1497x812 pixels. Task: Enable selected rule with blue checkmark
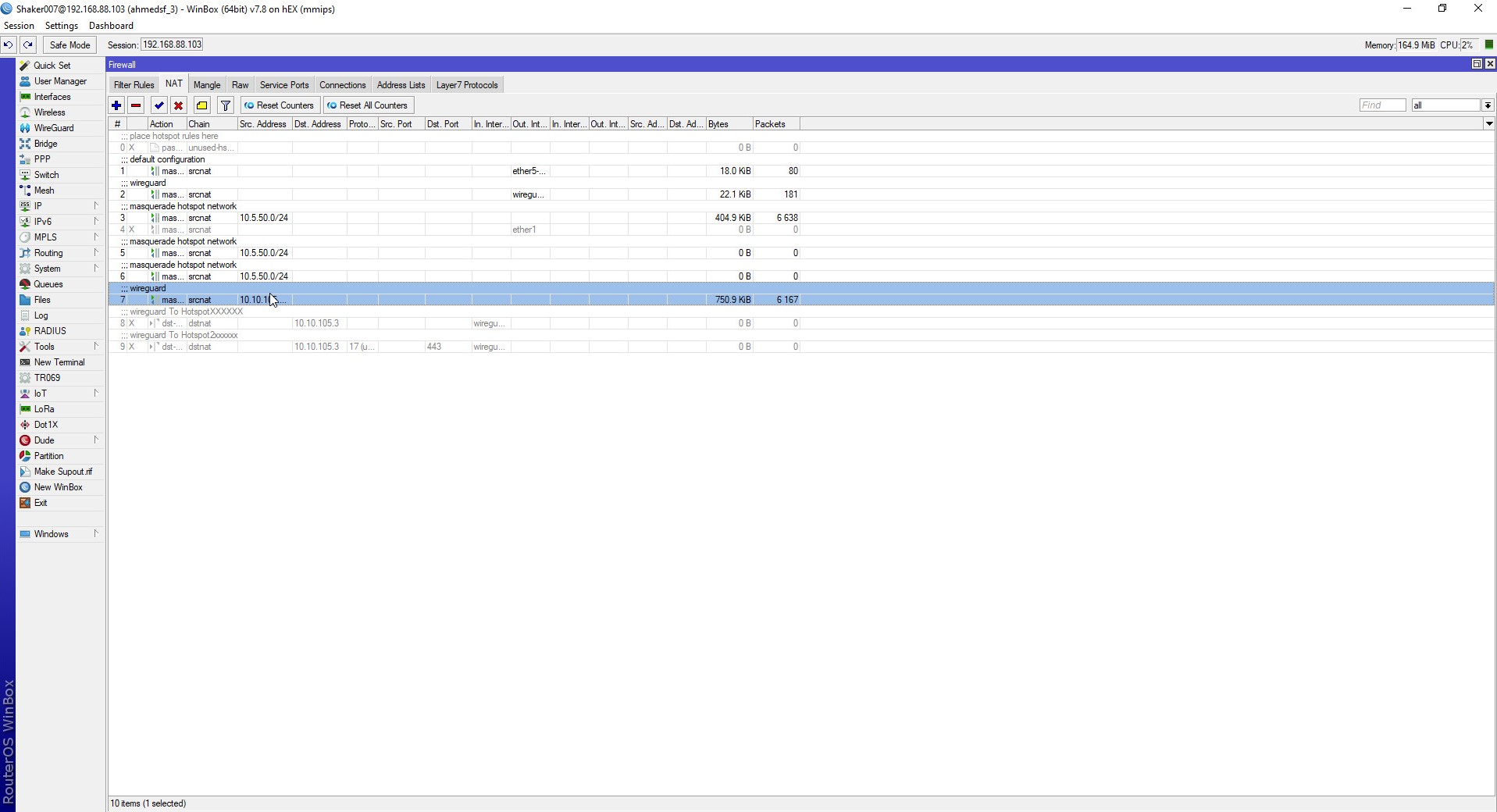pos(159,105)
